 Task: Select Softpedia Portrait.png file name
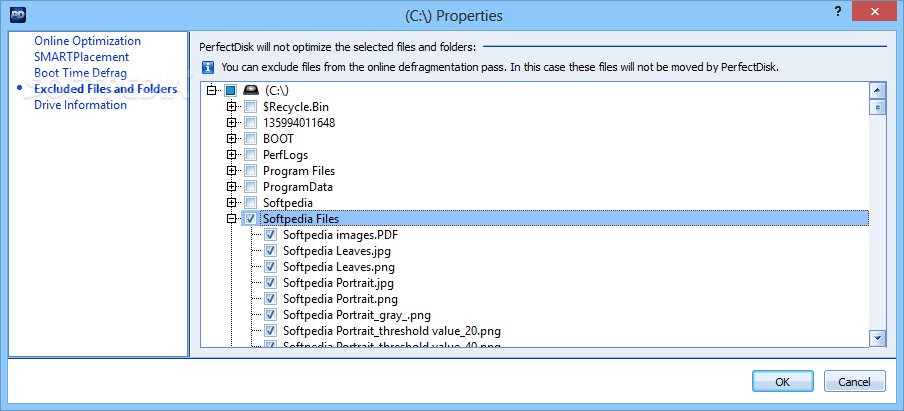point(340,299)
